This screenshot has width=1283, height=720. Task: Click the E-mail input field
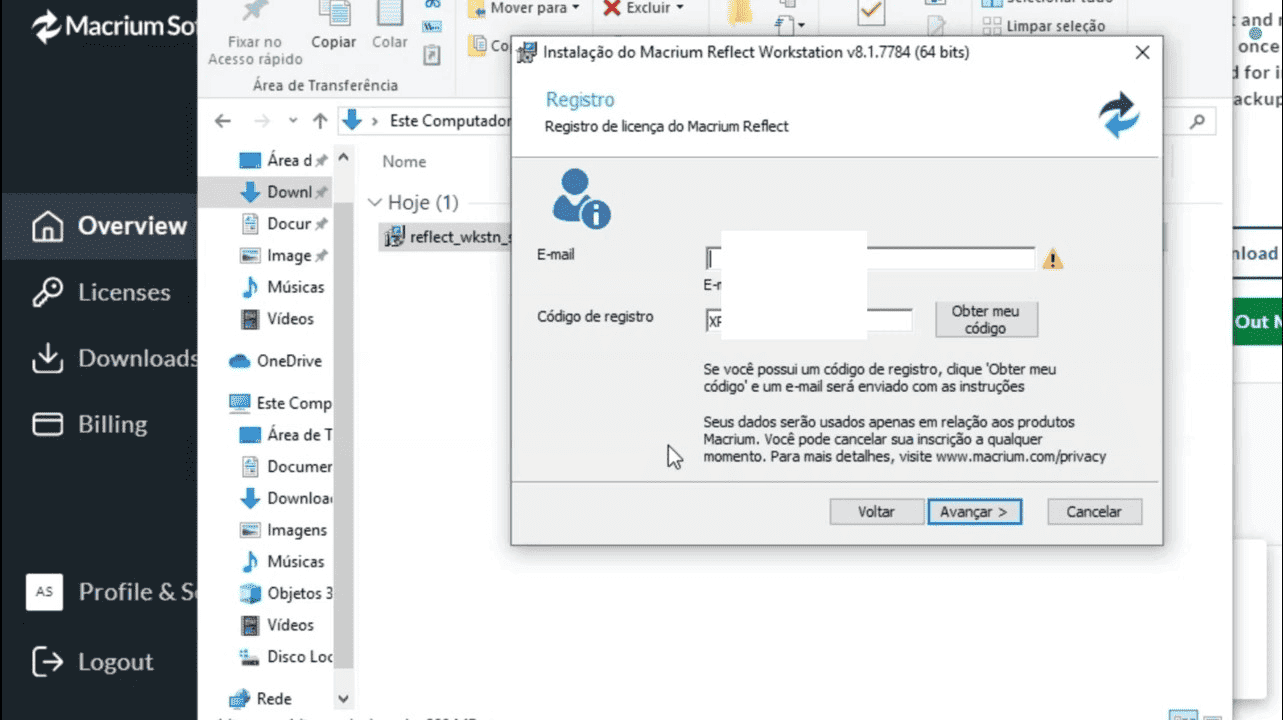[x=870, y=259]
